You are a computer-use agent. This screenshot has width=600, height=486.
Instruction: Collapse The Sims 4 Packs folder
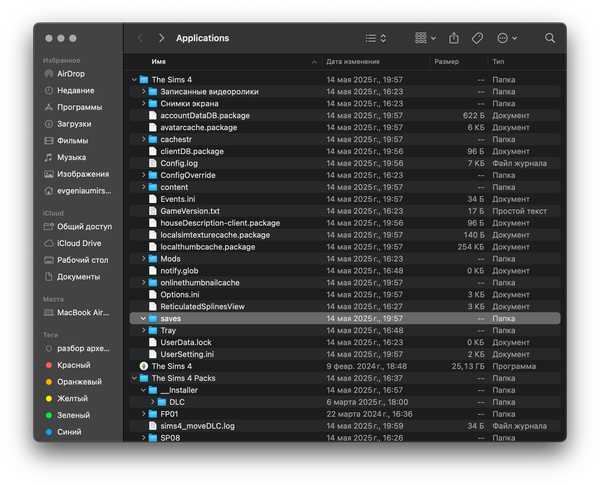pos(134,378)
